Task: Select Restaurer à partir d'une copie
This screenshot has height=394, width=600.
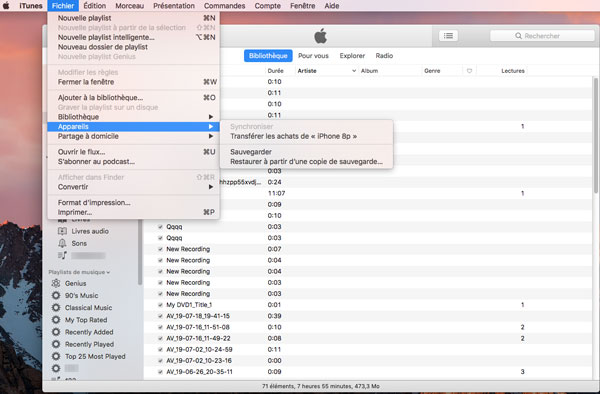Action: point(307,161)
